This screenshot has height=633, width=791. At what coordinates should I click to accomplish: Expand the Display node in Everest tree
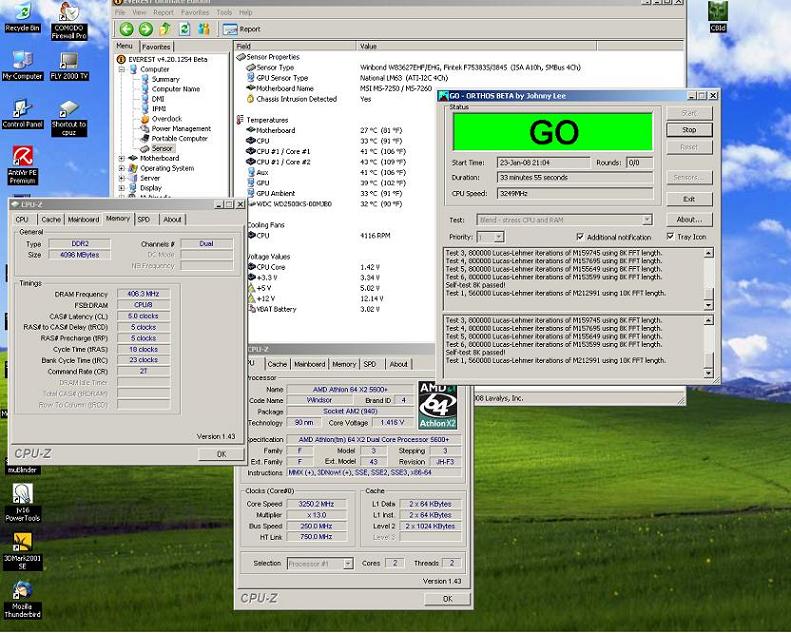click(x=122, y=188)
